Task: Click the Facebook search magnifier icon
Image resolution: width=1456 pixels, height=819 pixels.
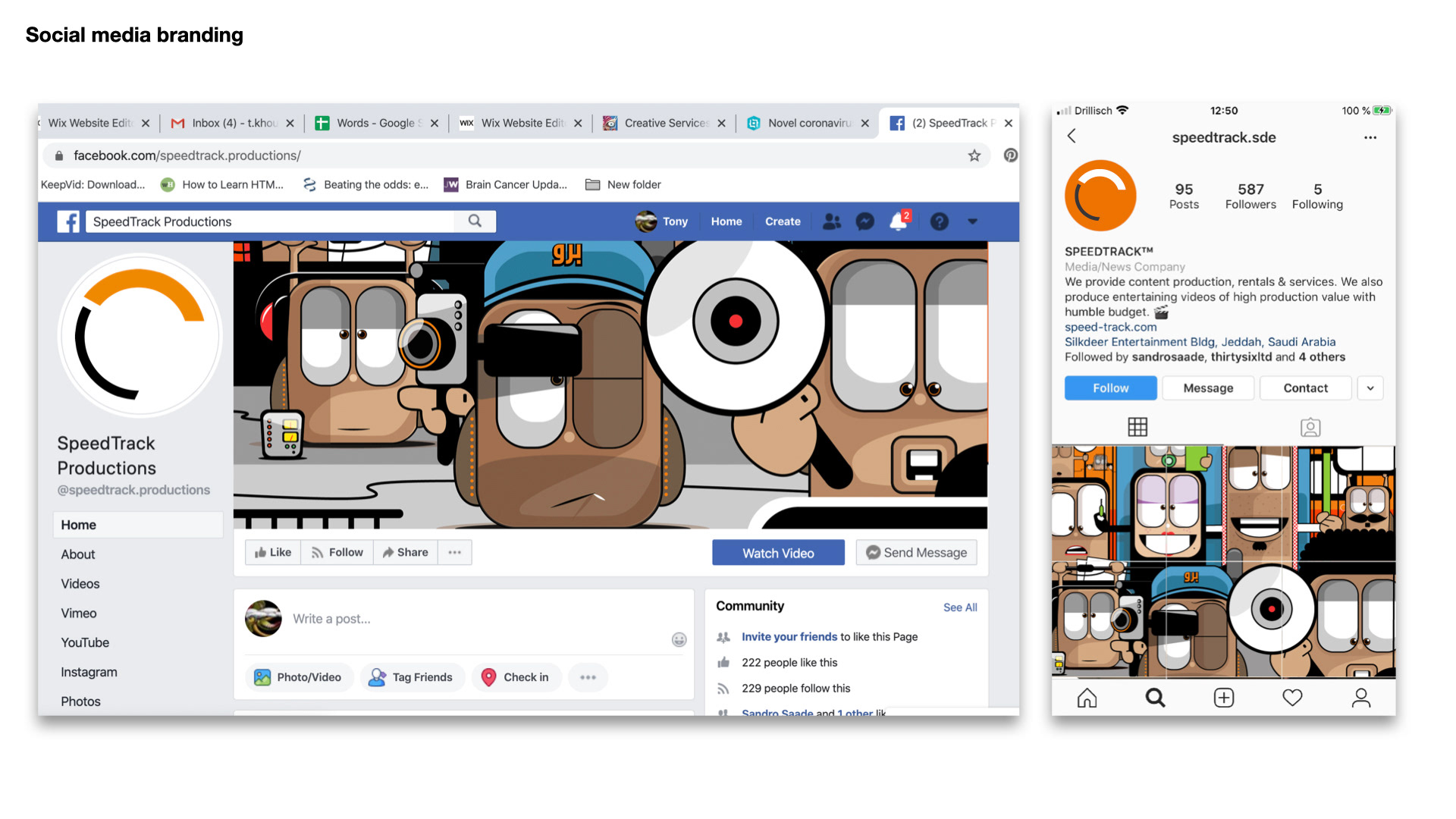Action: coord(475,221)
